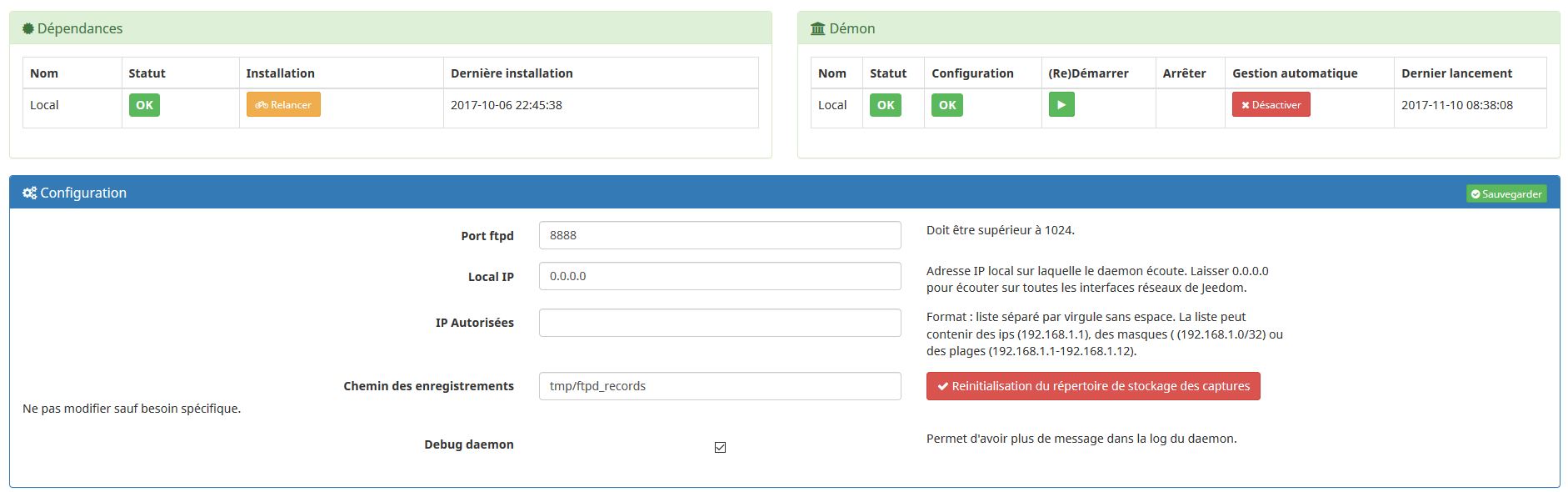Click the Dernière installation column header
Screen dimensions: 1568x492
pyautogui.click(x=512, y=73)
